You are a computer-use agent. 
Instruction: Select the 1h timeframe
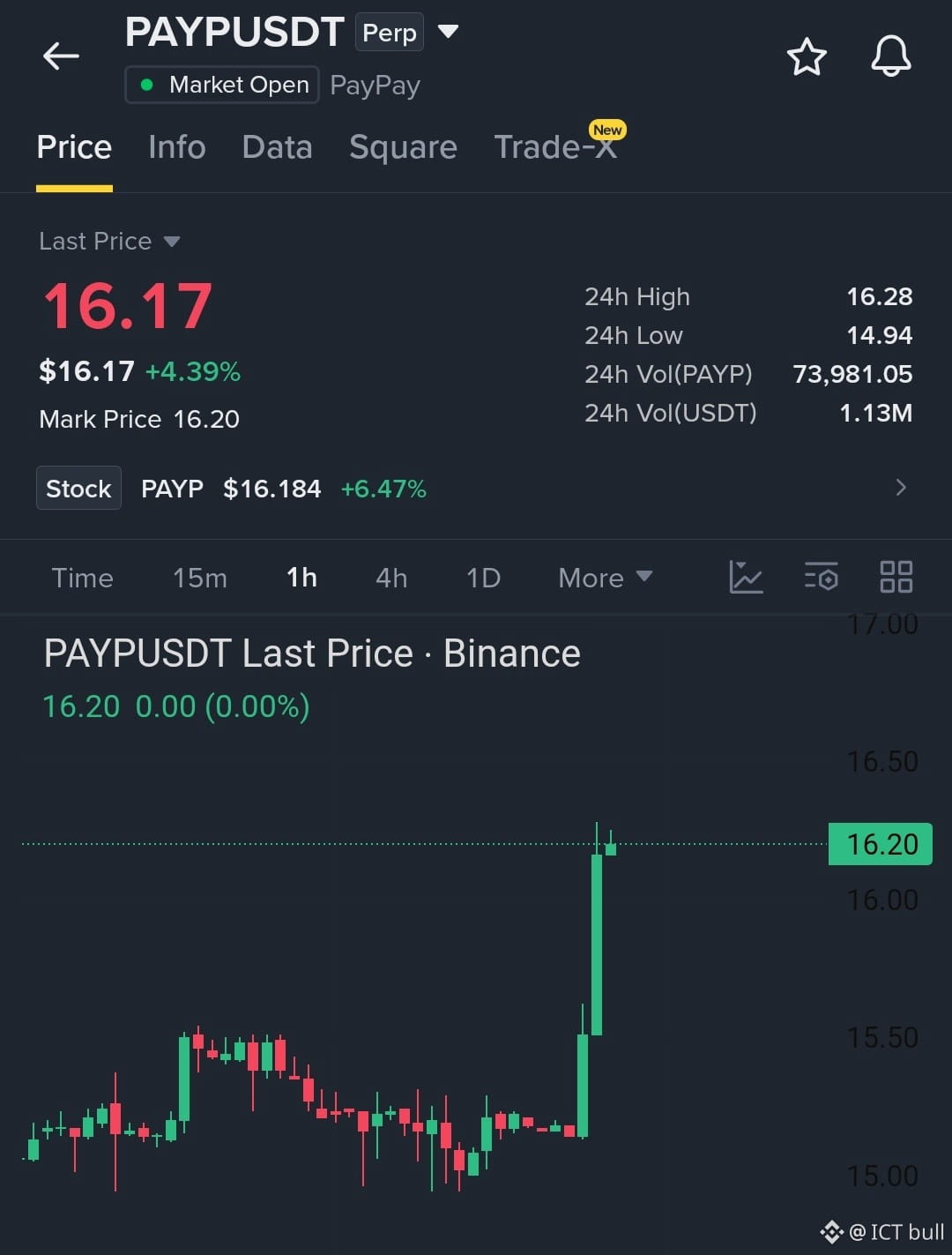point(301,578)
